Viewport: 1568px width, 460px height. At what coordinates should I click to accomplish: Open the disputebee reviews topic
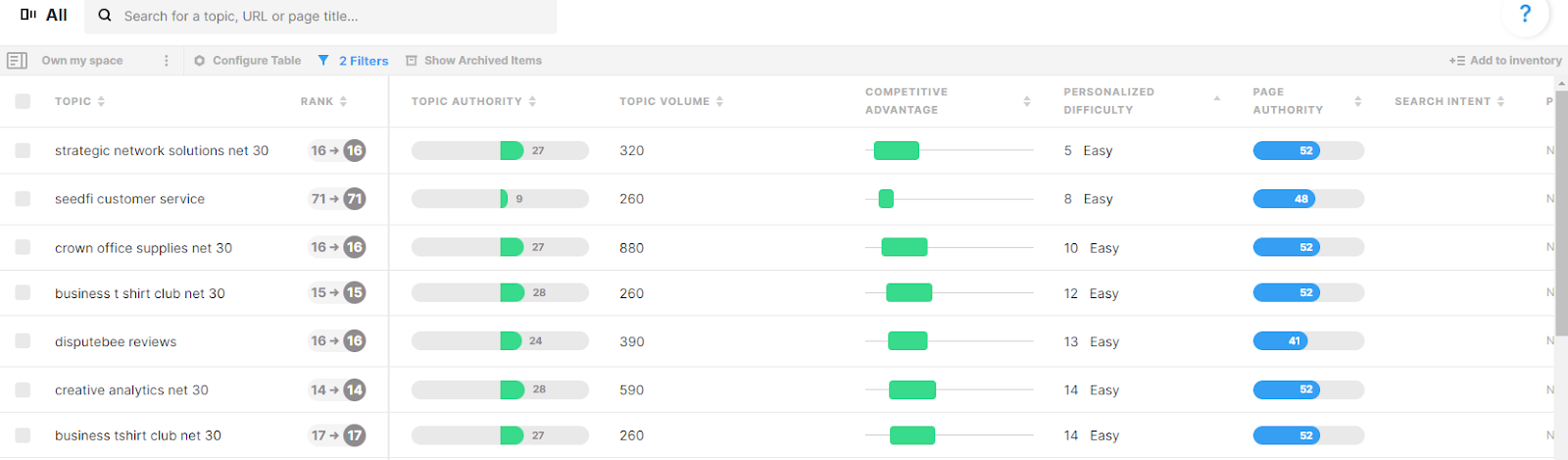tap(116, 342)
